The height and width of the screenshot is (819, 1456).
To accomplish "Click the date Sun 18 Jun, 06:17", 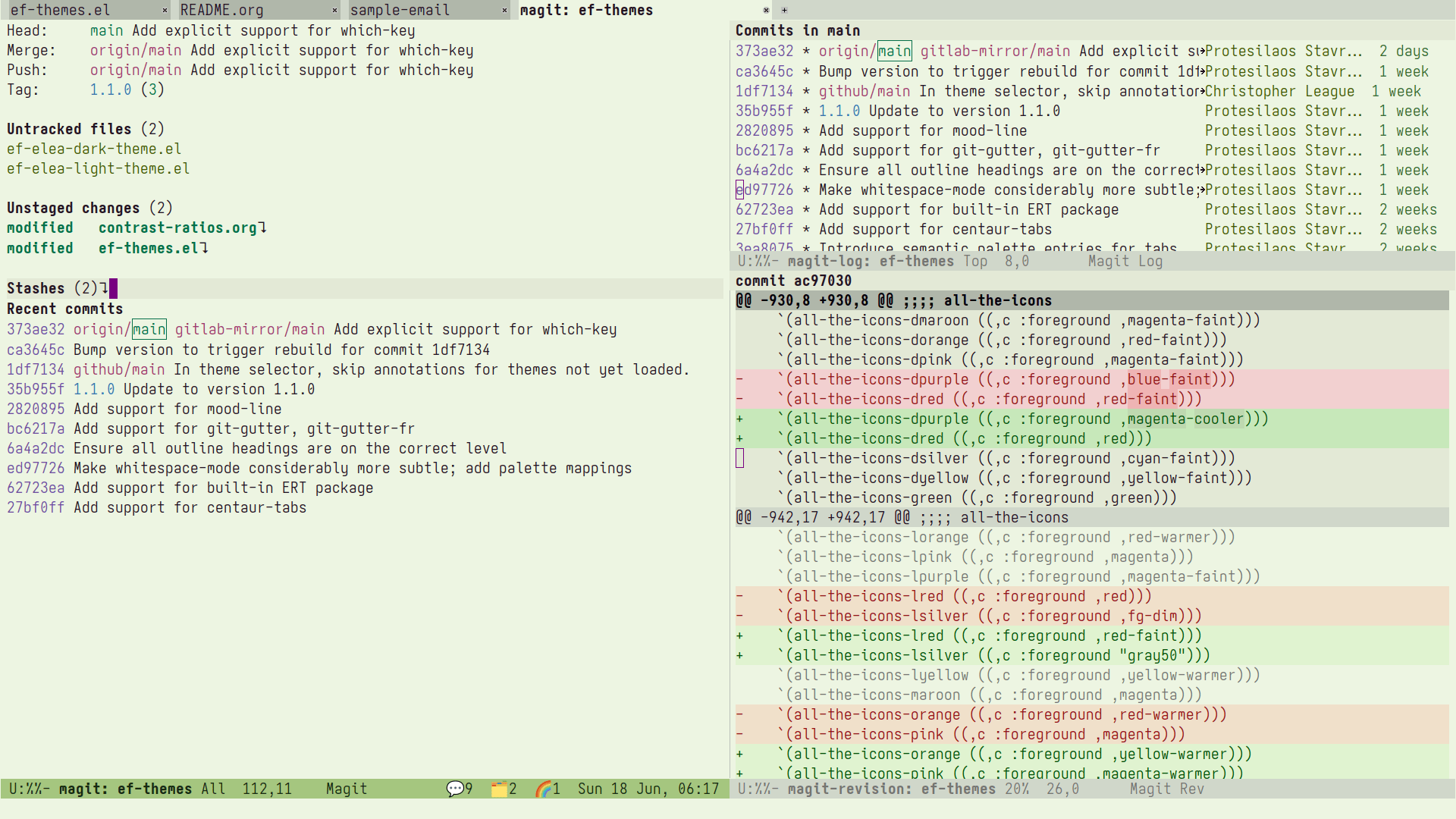I will [x=648, y=789].
